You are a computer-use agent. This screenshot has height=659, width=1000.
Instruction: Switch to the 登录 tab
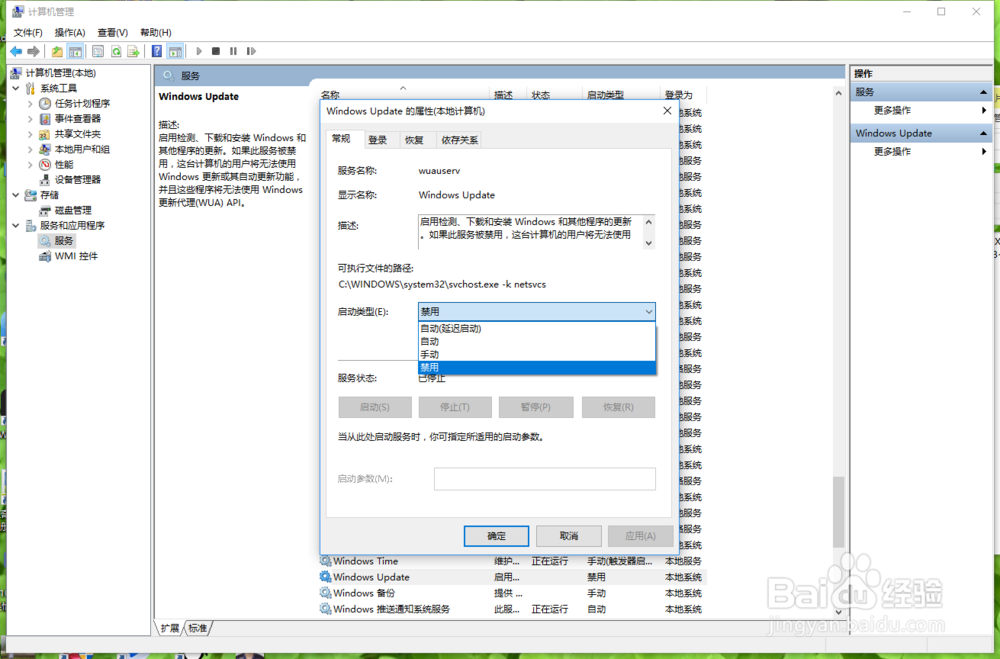(x=378, y=140)
